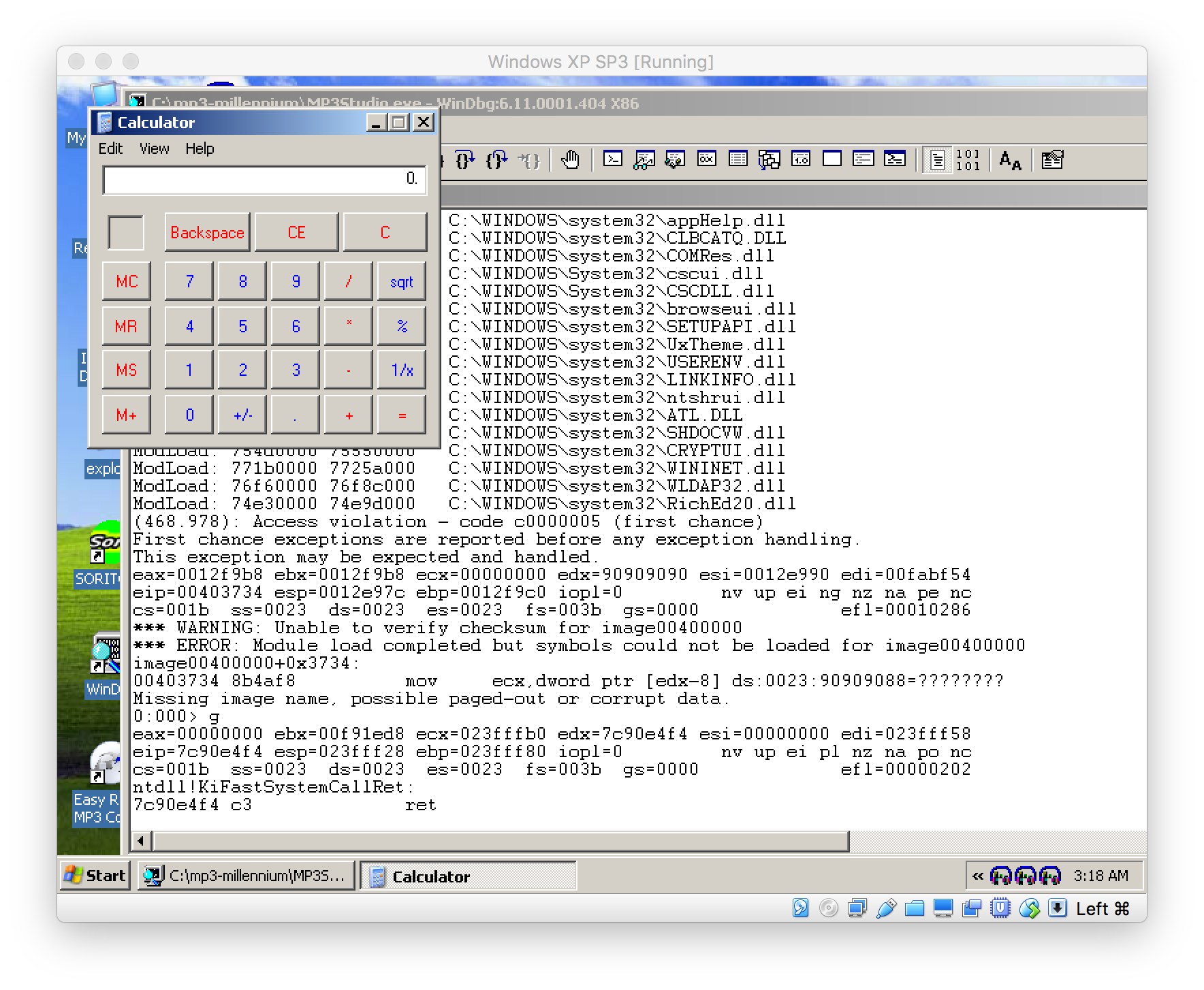Viewport: 1204px width, 990px height.
Task: Click the division / button in Calculator
Action: point(349,281)
